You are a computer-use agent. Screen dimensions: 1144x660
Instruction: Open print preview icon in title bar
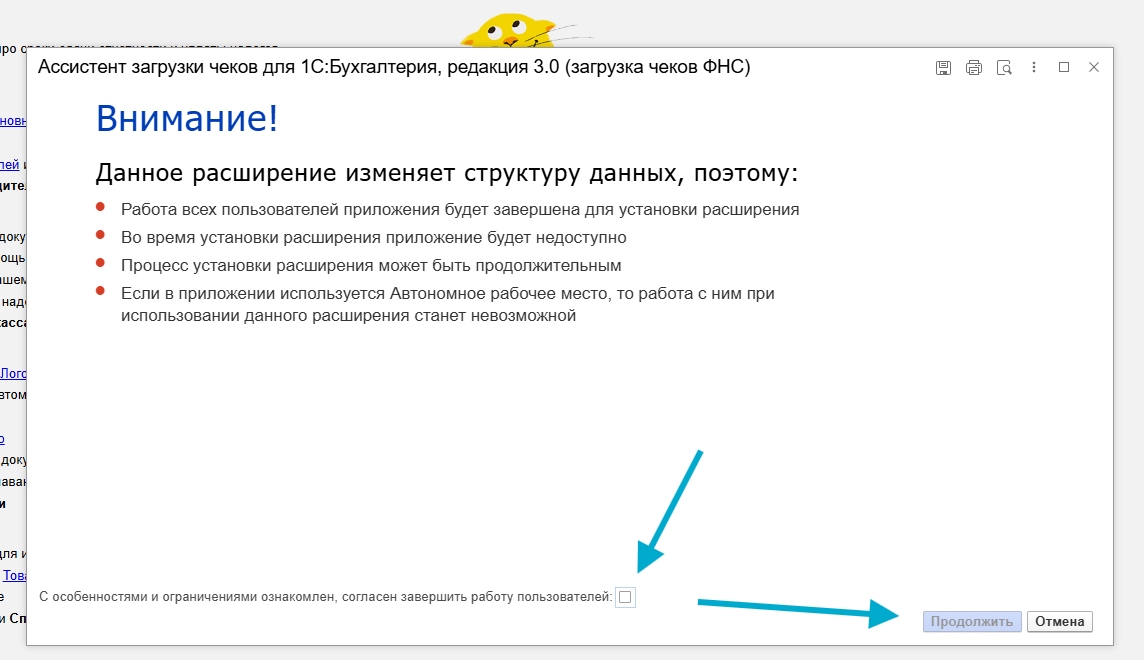[1004, 68]
